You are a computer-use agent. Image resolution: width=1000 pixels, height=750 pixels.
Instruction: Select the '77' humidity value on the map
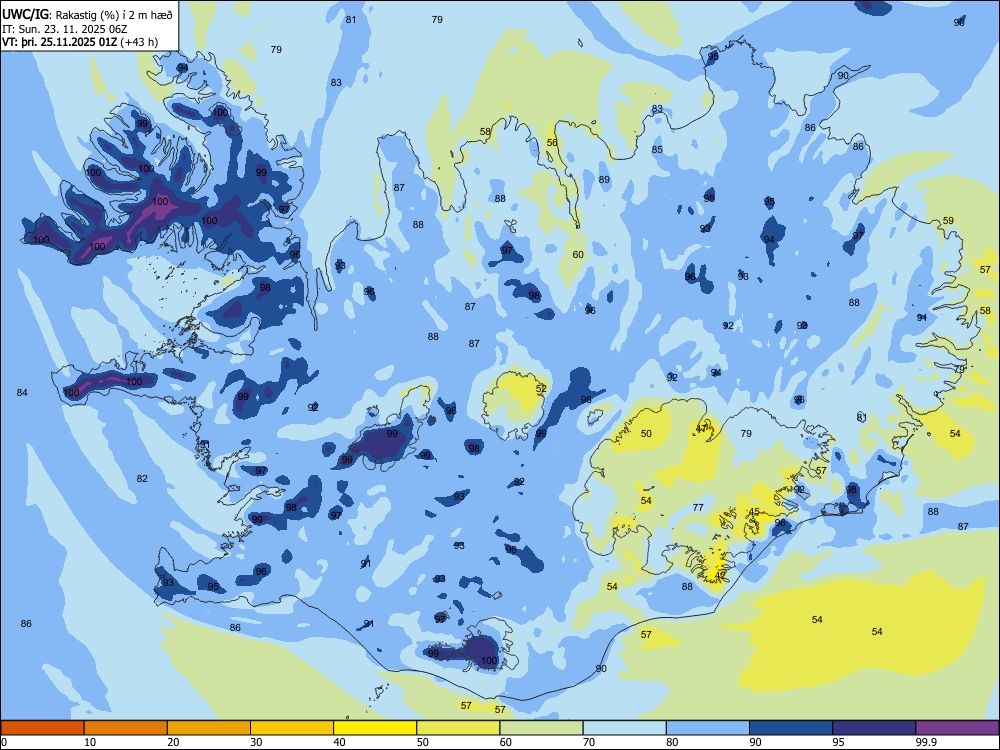pyautogui.click(x=698, y=508)
